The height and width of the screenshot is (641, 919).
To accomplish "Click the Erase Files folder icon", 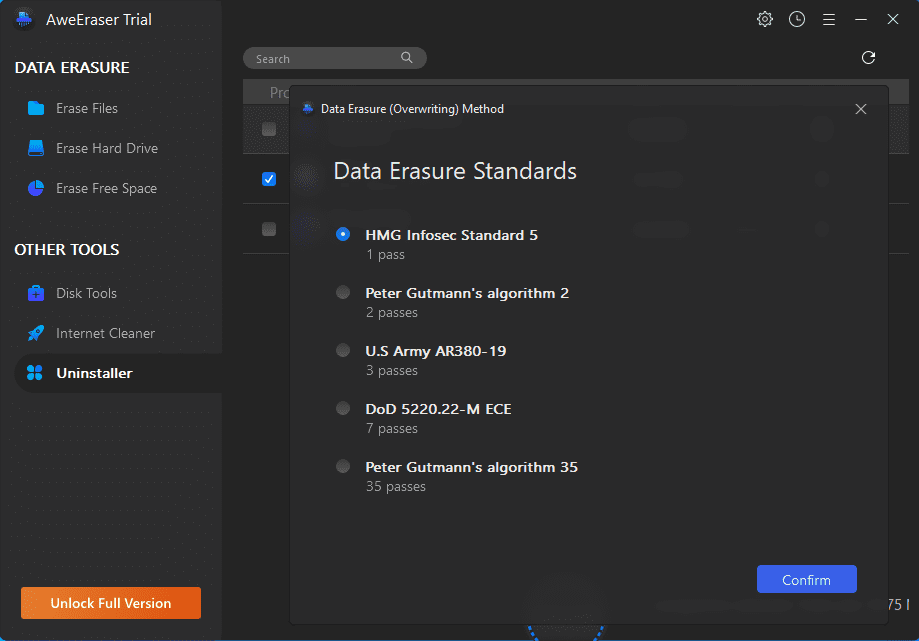I will click(x=36, y=108).
